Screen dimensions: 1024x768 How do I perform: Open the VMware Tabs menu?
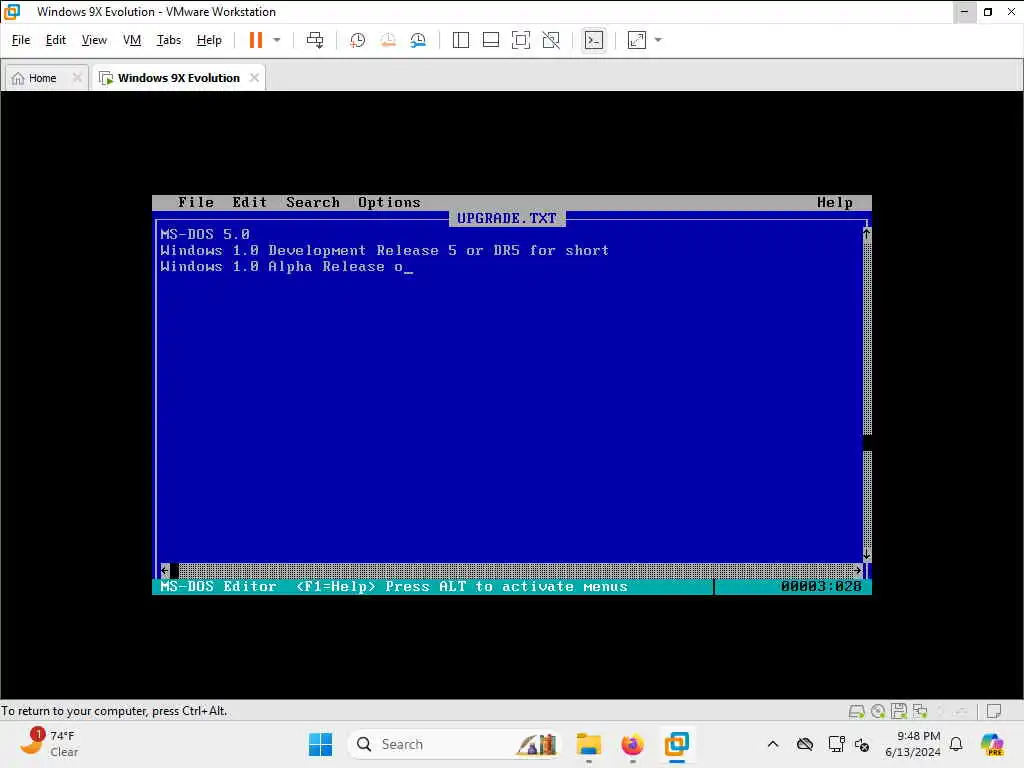click(x=168, y=40)
